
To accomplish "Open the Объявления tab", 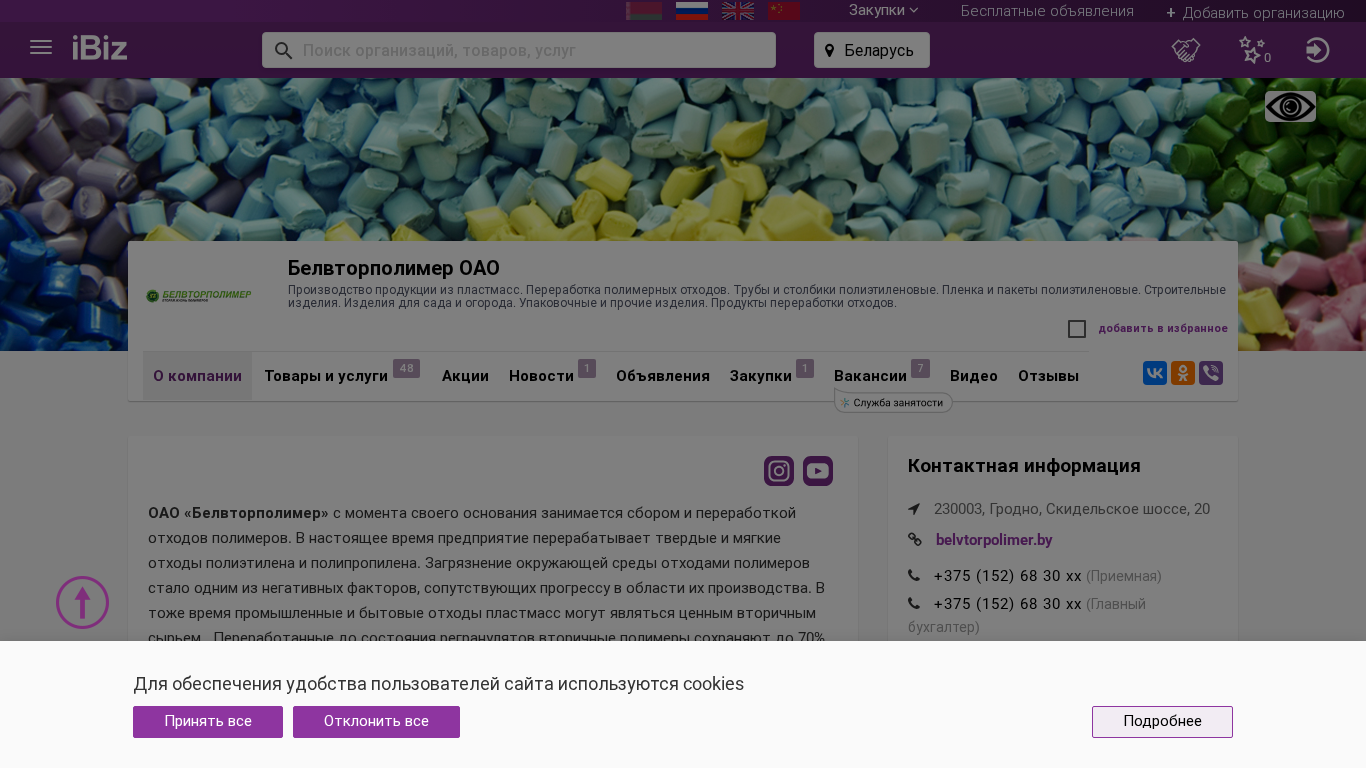I will point(663,376).
